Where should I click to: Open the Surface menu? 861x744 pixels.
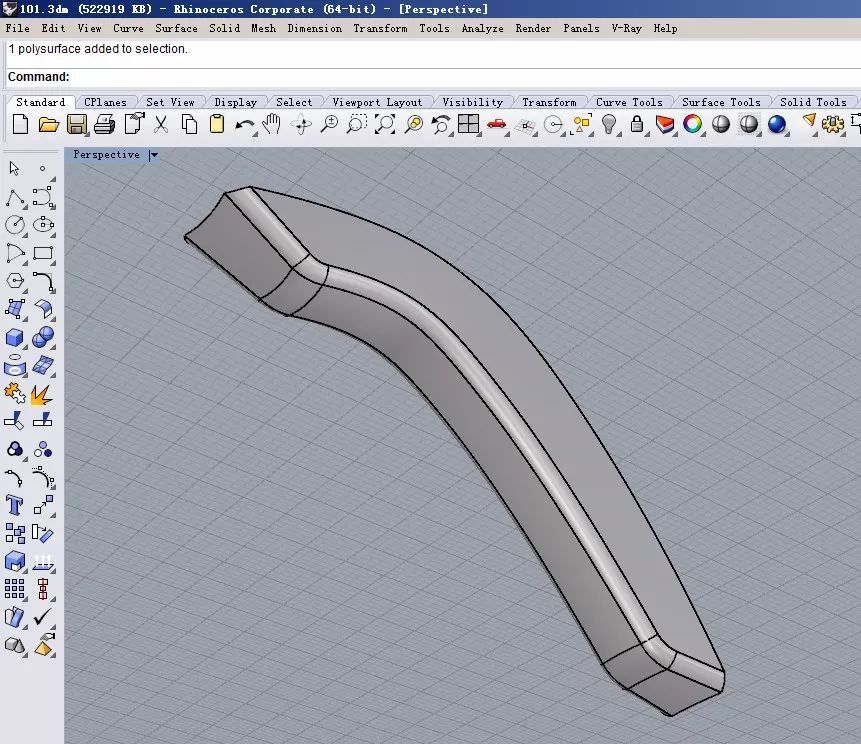[176, 28]
